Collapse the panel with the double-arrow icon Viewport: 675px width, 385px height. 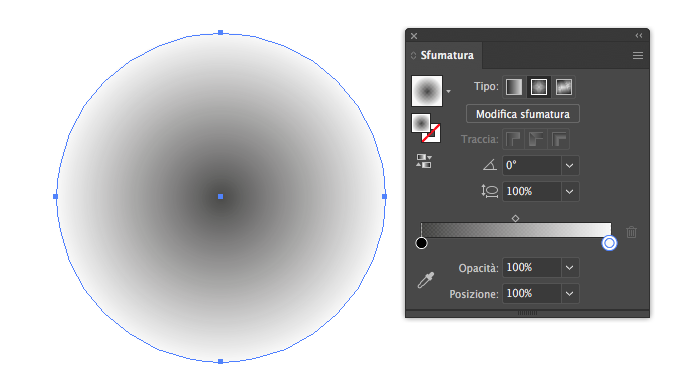click(639, 36)
